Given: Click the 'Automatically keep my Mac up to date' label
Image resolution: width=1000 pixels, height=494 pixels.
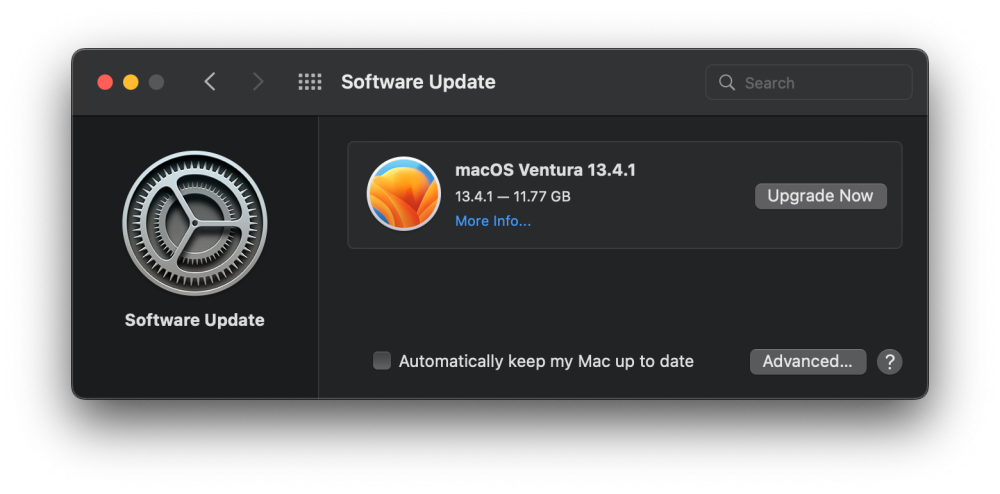Looking at the screenshot, I should pyautogui.click(x=547, y=361).
